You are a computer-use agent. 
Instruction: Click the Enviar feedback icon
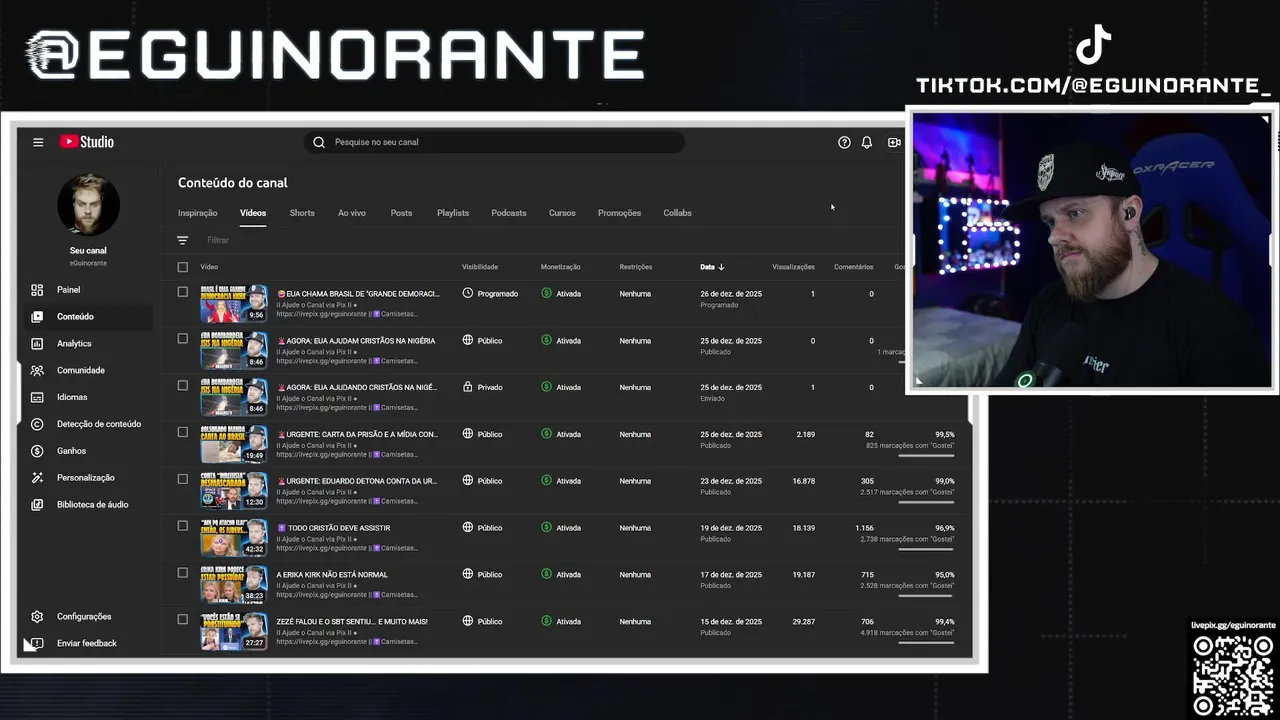(x=37, y=643)
